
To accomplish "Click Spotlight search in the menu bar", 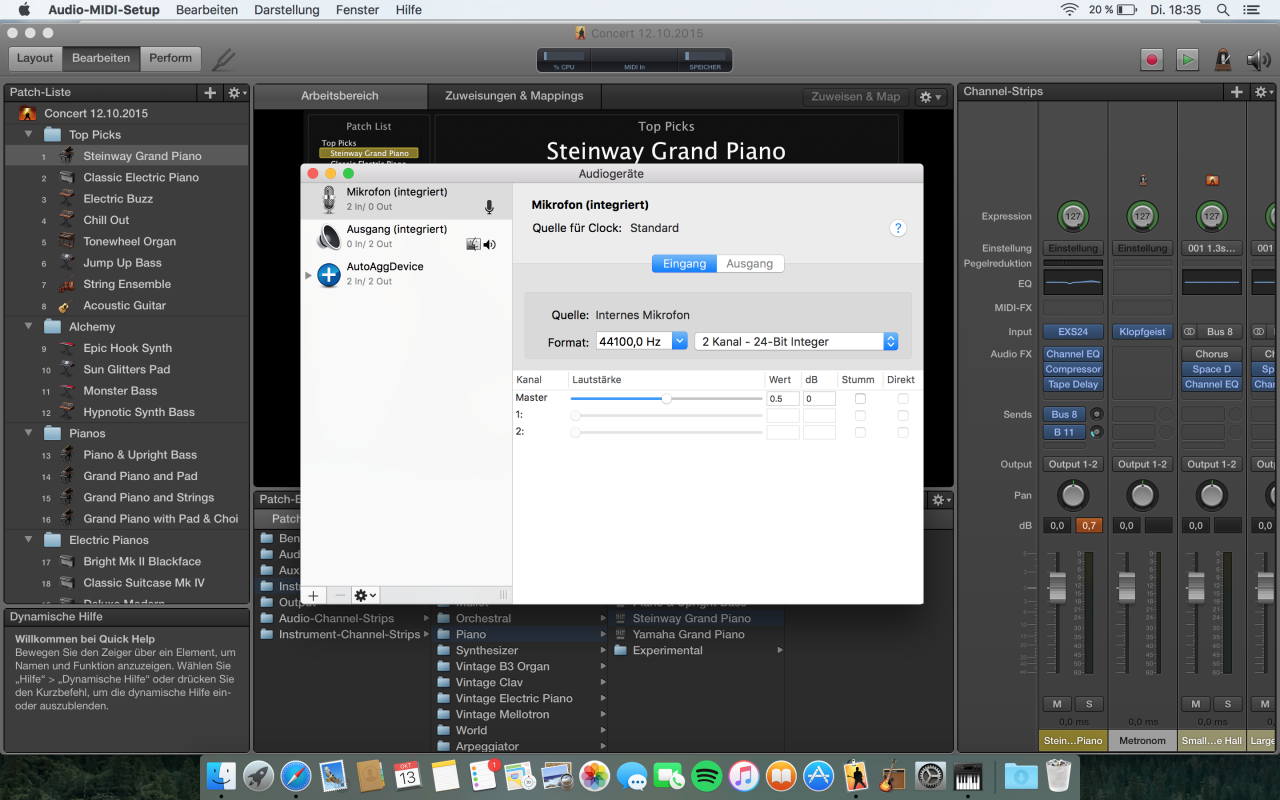I will [x=1224, y=10].
